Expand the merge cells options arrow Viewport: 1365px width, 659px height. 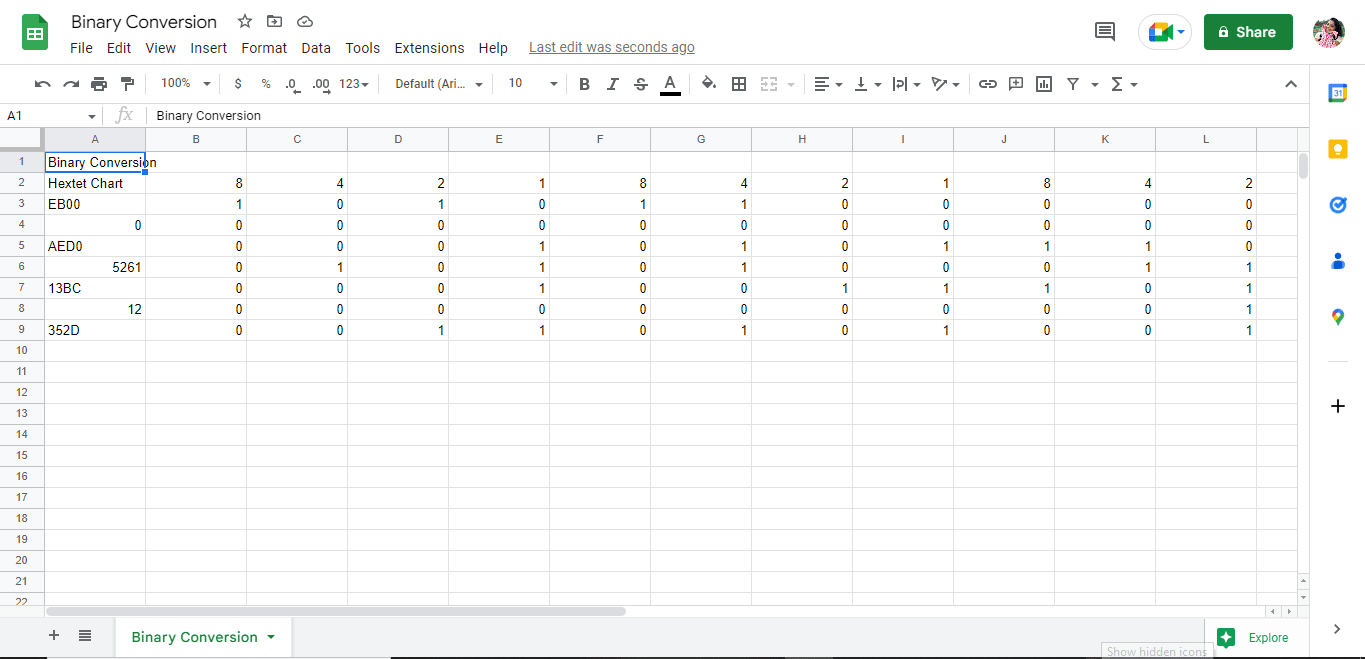click(791, 84)
